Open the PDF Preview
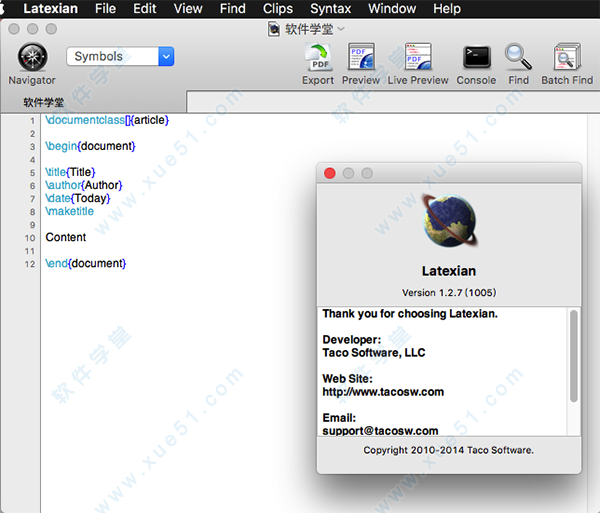 361,57
